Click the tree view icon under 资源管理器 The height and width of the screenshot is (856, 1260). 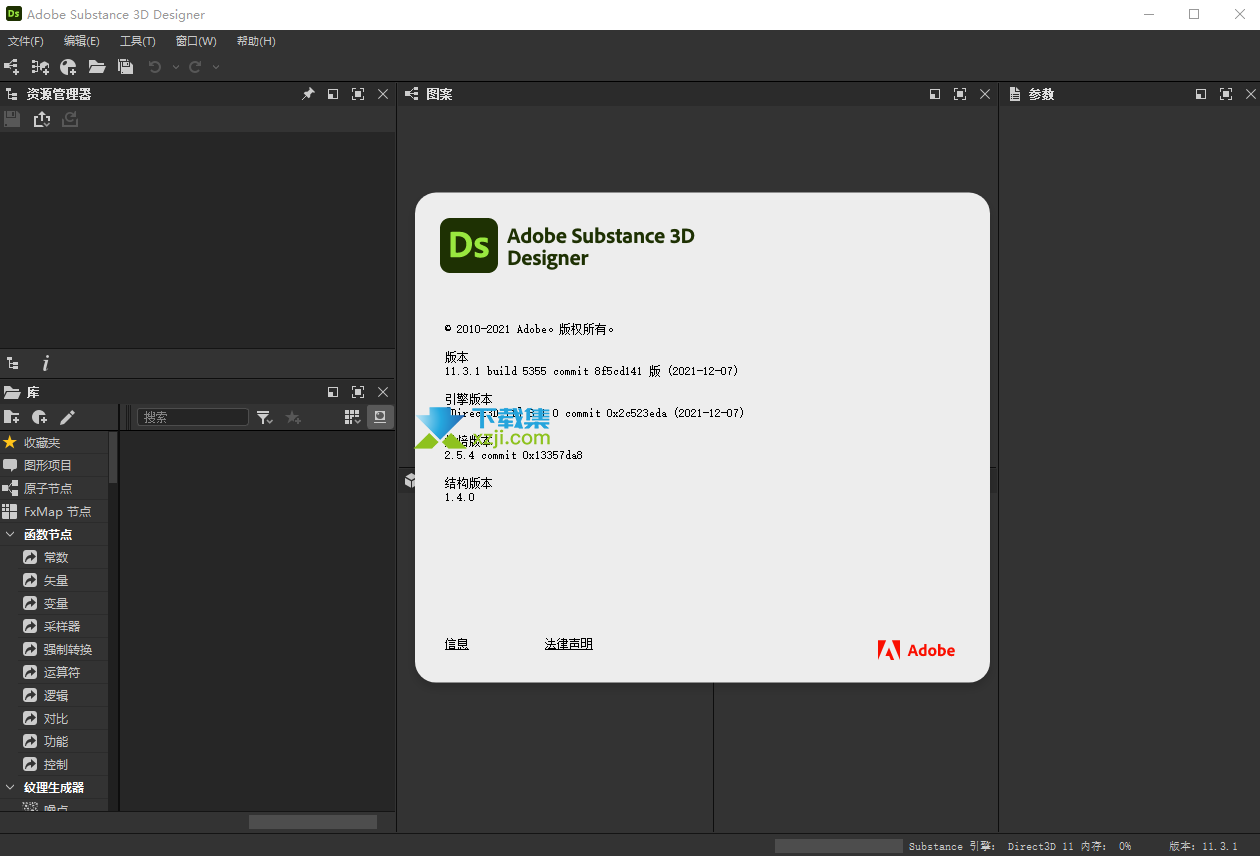tap(13, 364)
